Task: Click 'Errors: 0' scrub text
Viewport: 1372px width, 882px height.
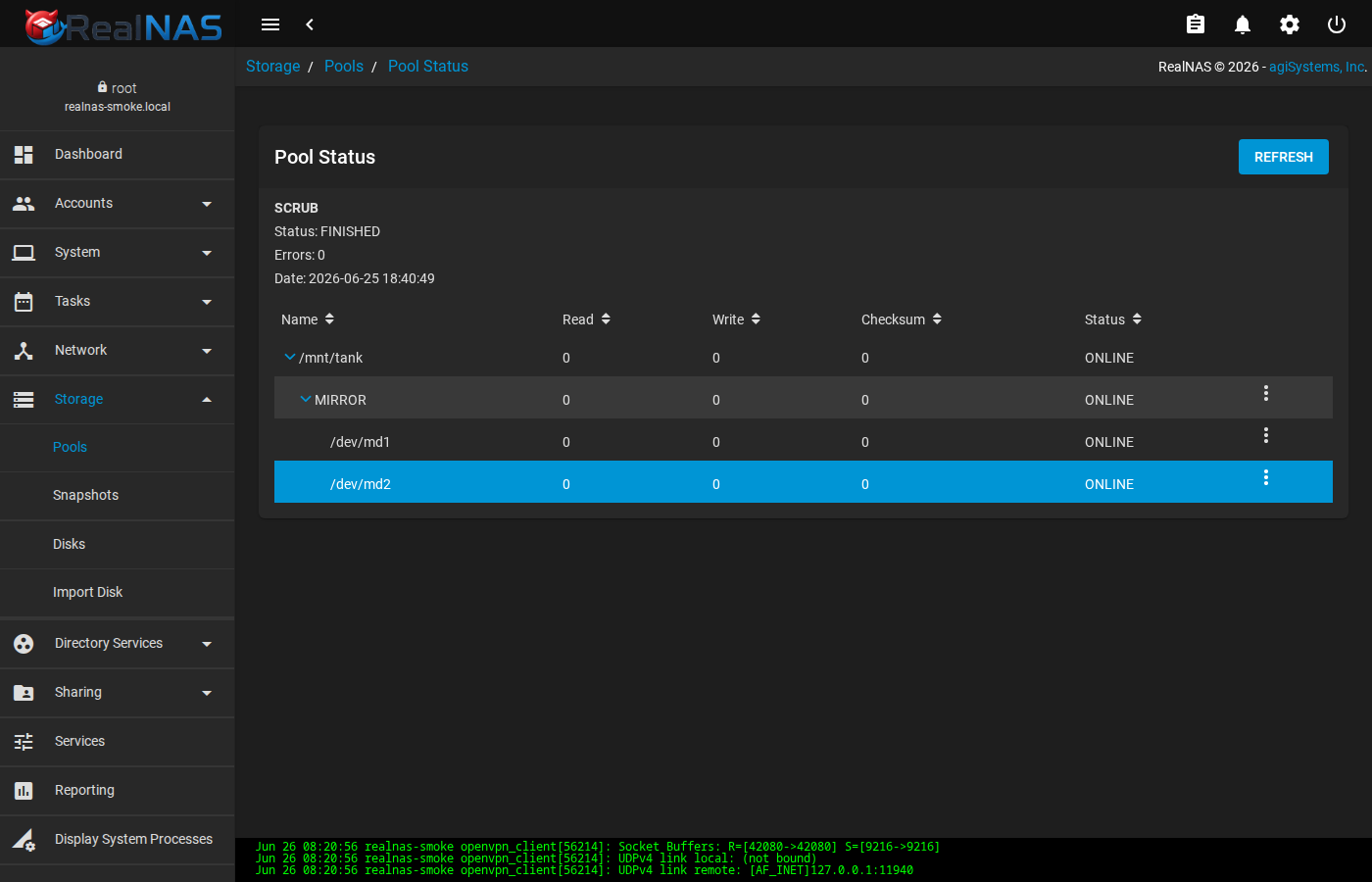Action: 300,255
